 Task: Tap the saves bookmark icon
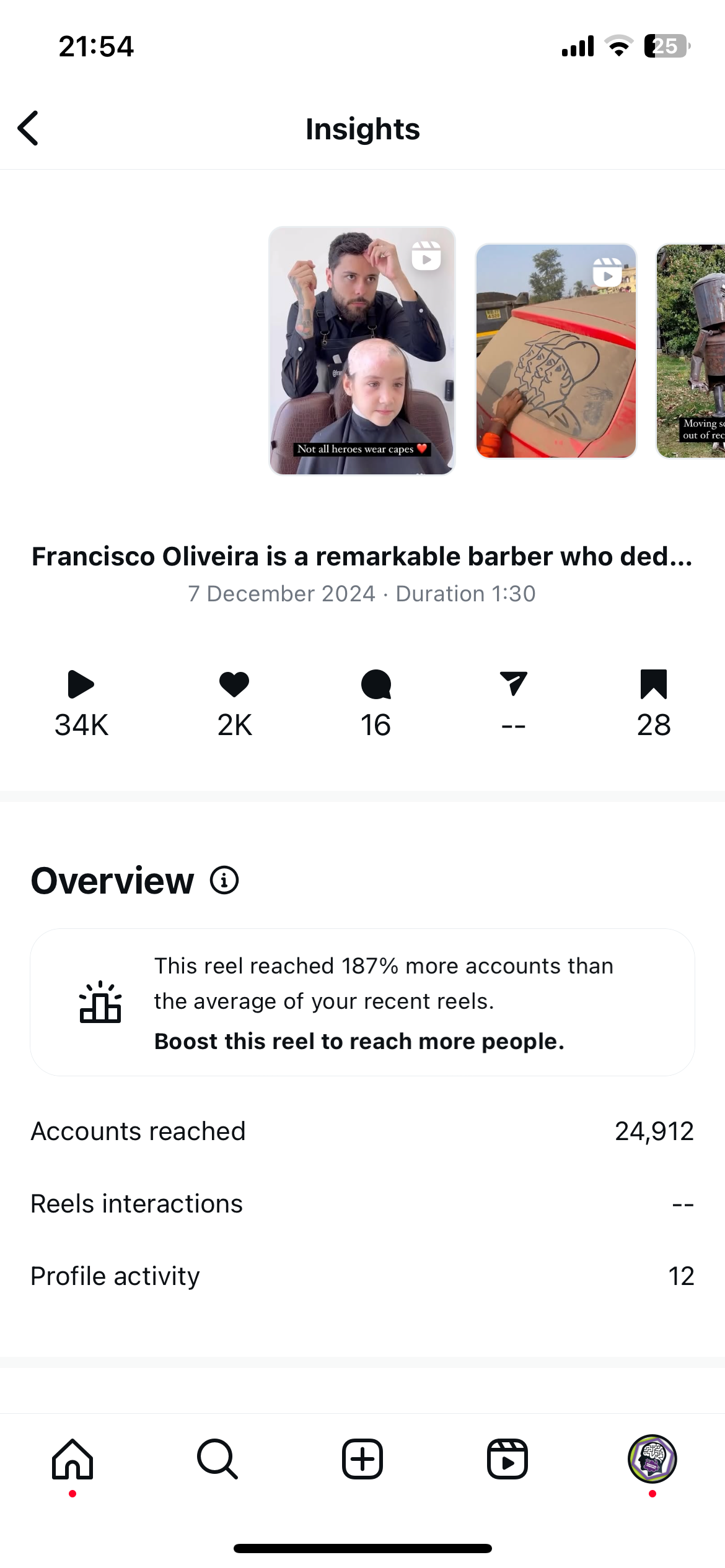[x=654, y=684]
